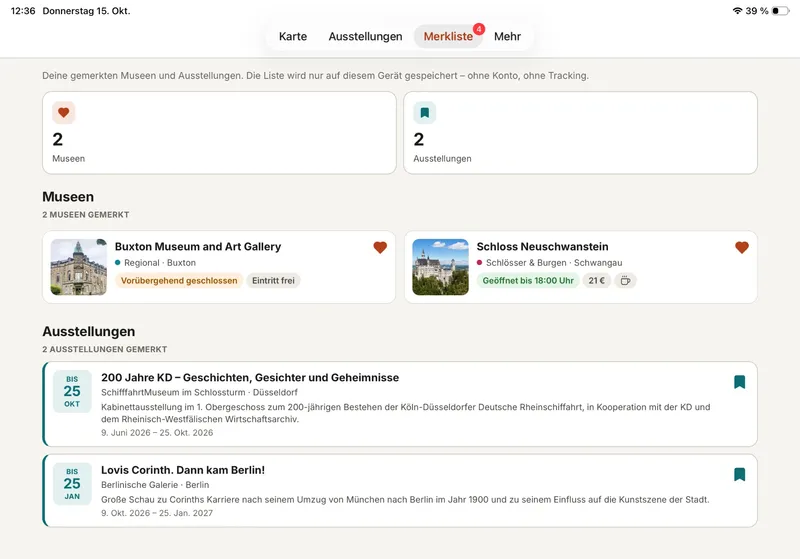Image resolution: width=800 pixels, height=559 pixels.
Task: Click the Ausstellungen section heading
Action: pos(89,332)
